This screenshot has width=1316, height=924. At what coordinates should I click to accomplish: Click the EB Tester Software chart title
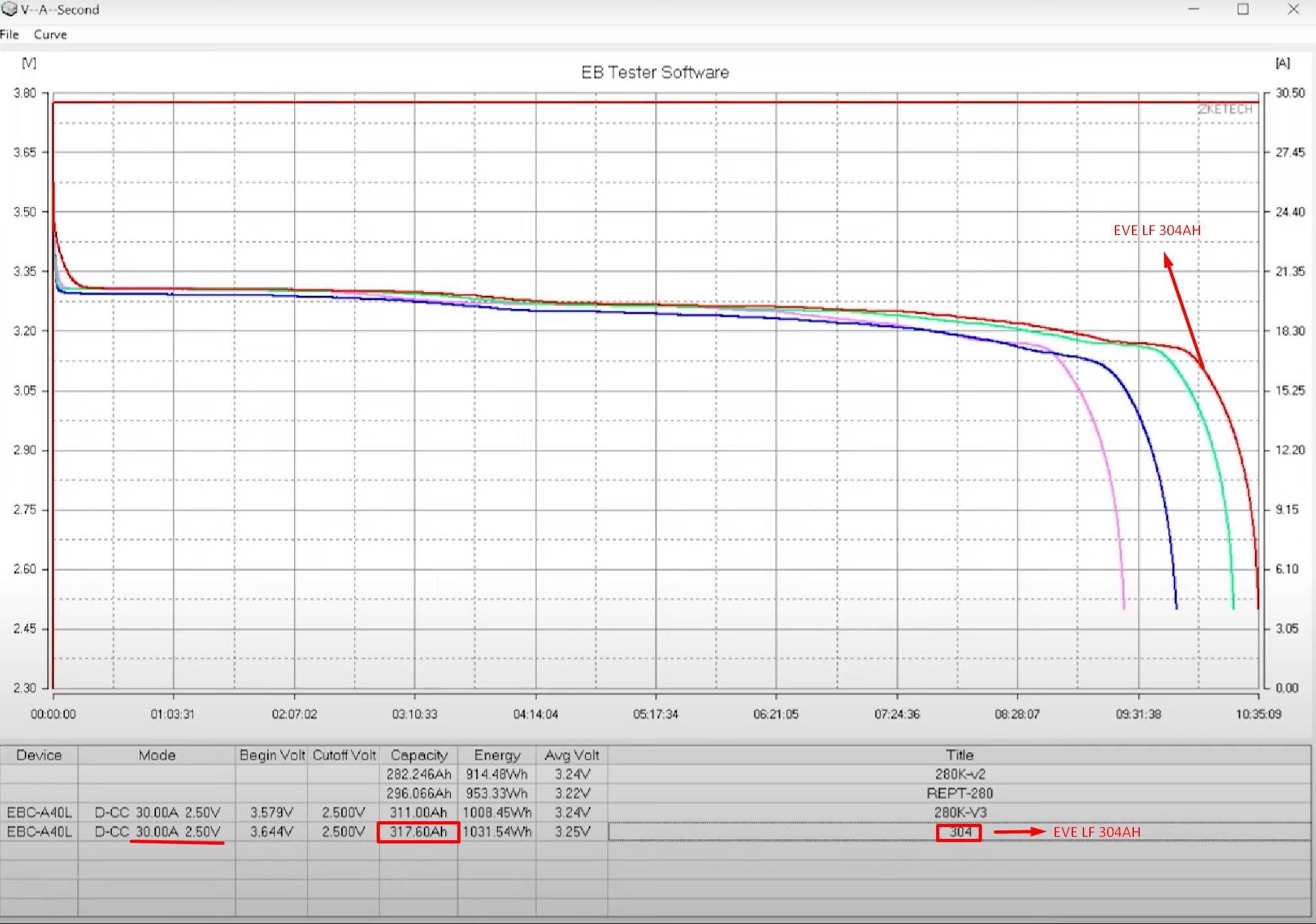tap(655, 72)
